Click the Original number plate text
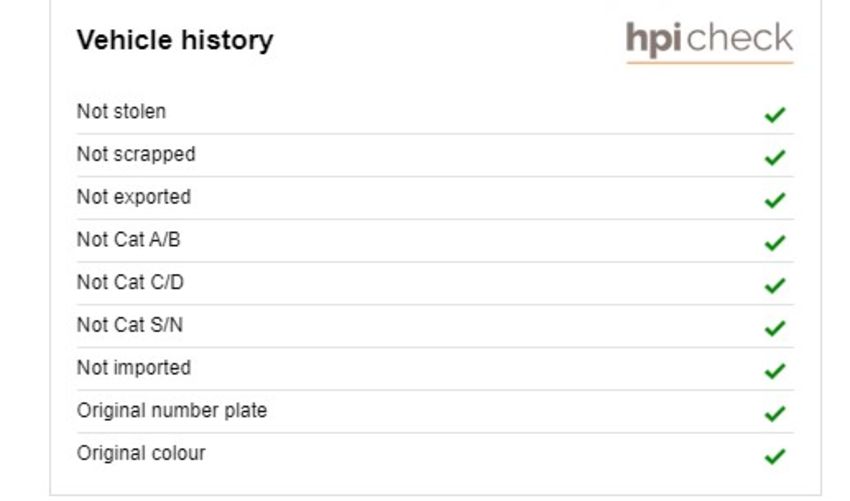The image size is (850, 501). (x=172, y=411)
